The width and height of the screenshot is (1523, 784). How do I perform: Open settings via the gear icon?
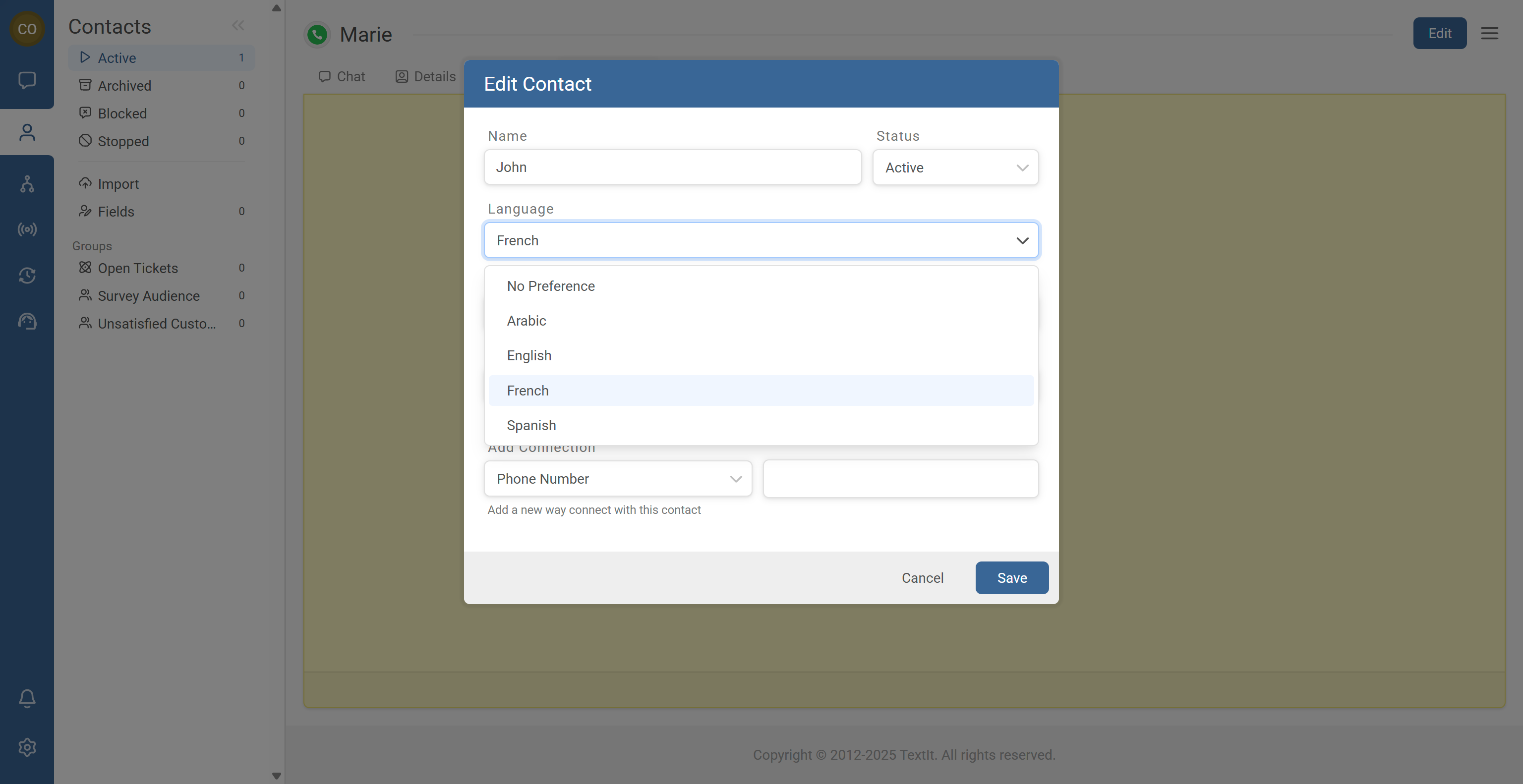click(x=27, y=747)
